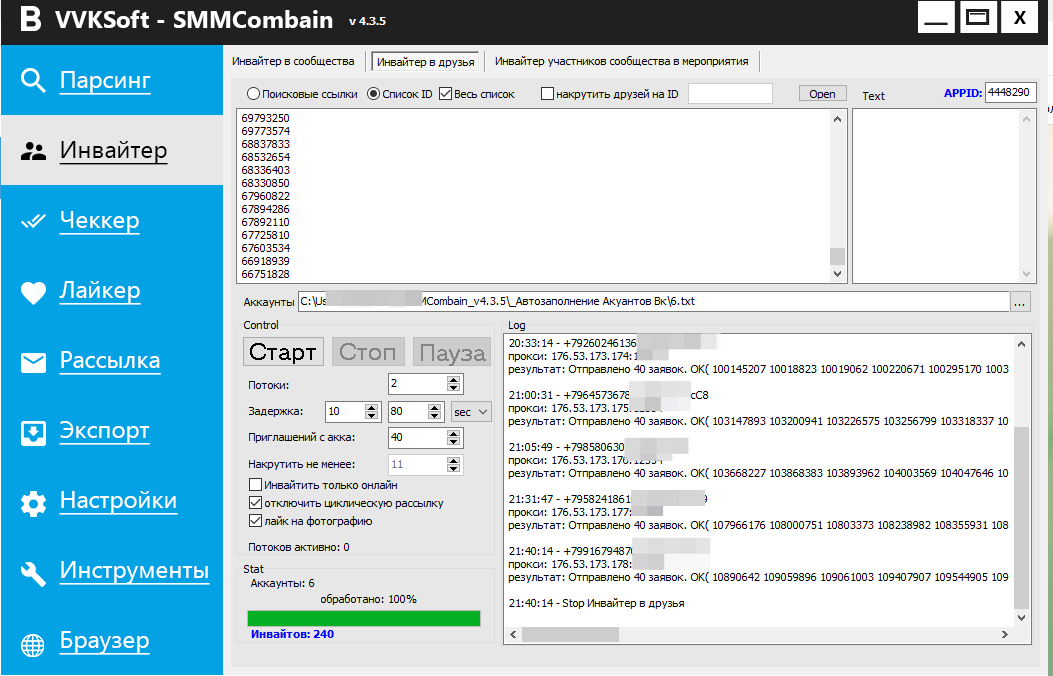The width and height of the screenshot is (1053, 676).
Task: Switch to 'Инвайтер в сообщества' tab
Action: tap(293, 61)
